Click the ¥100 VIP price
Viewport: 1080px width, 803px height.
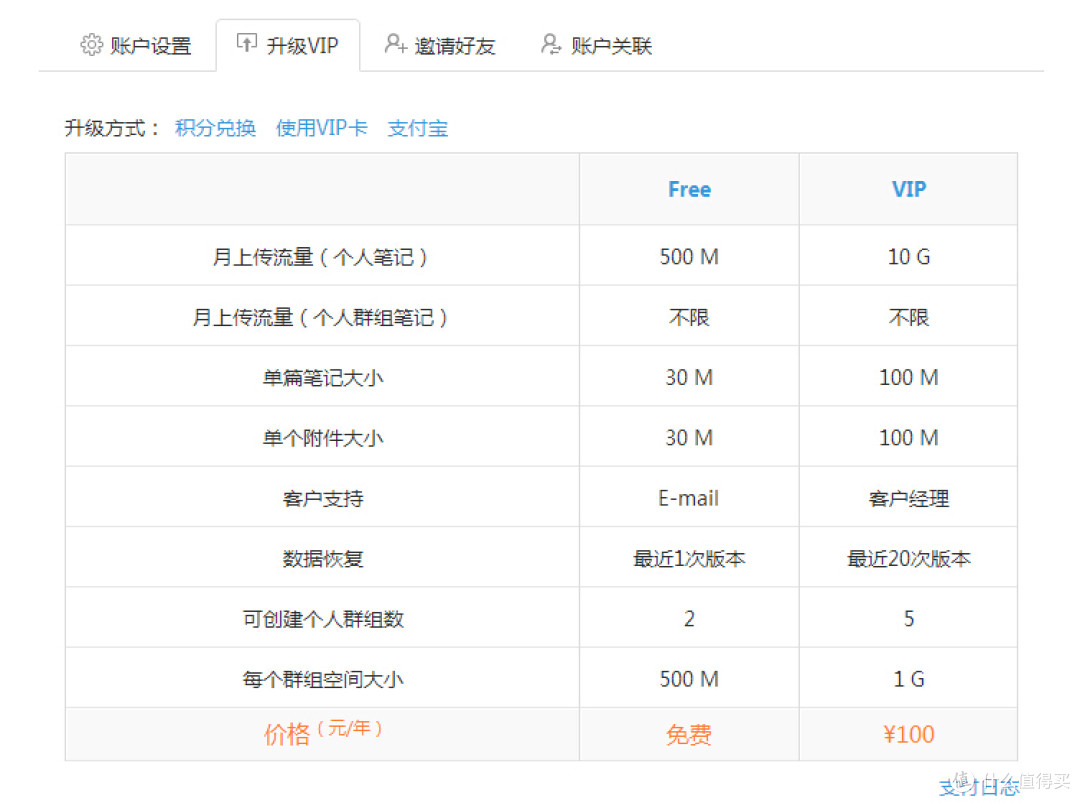[x=909, y=734]
